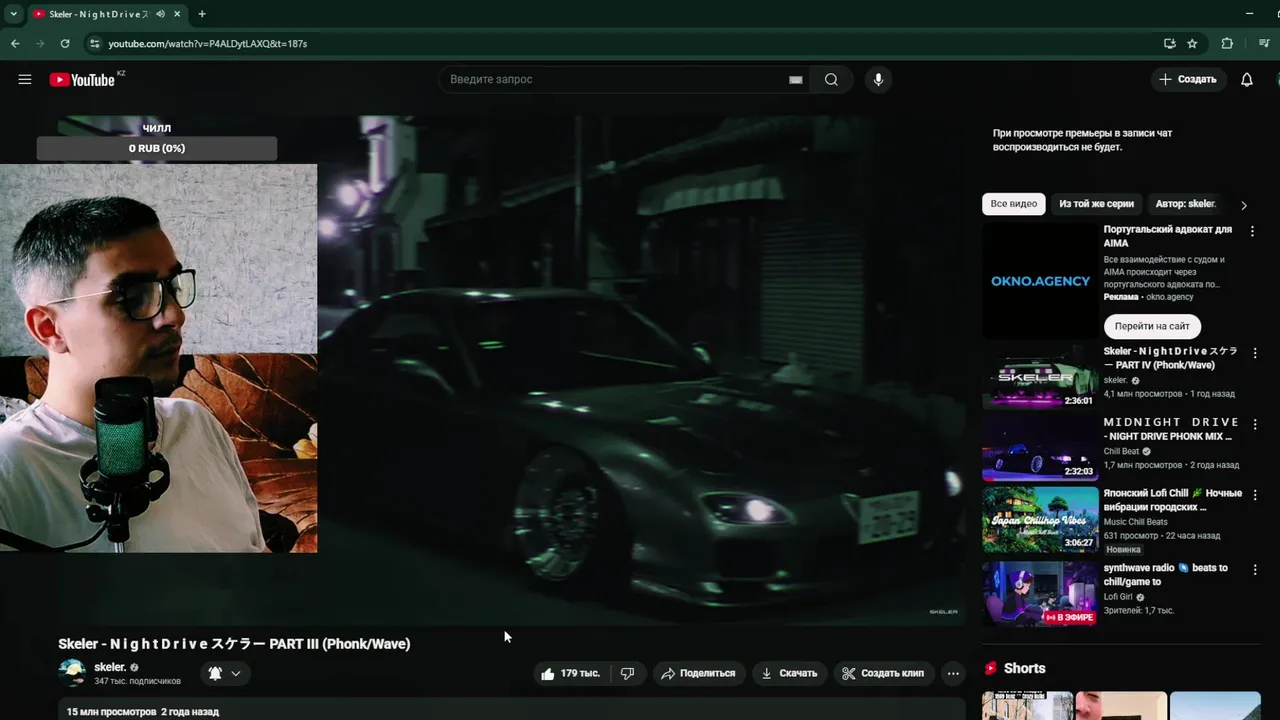The image size is (1280, 720).
Task: Select the Автор: skeler. chip
Action: pyautogui.click(x=1185, y=204)
